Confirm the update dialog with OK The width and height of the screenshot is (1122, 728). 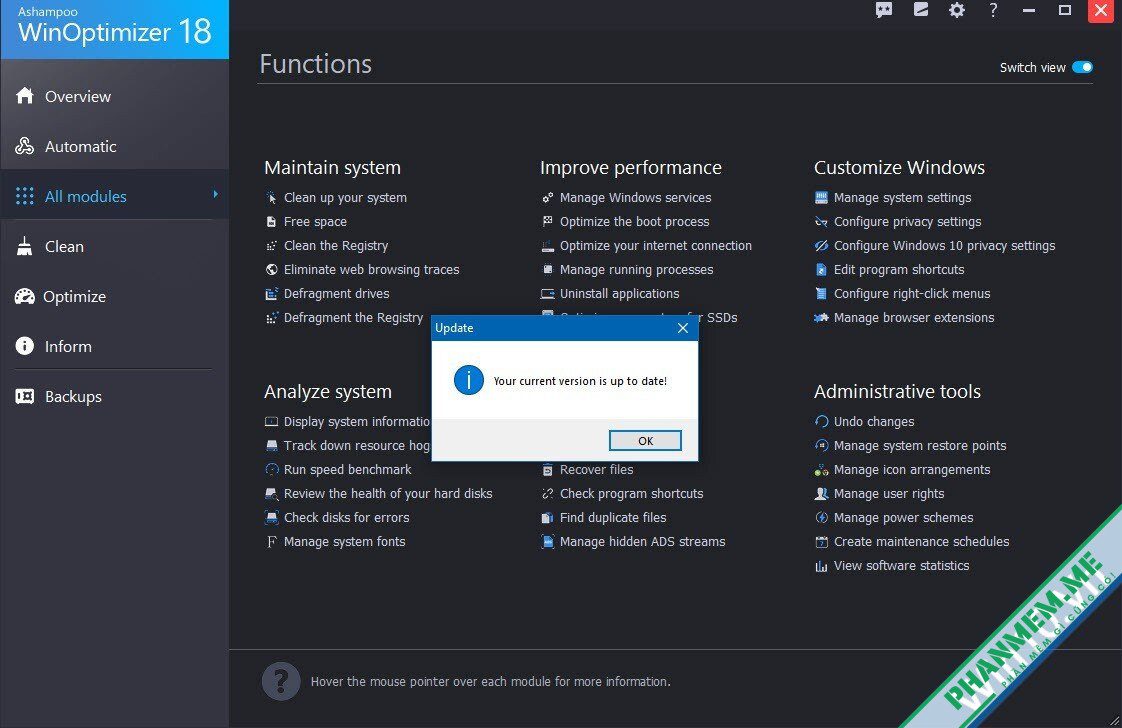(645, 441)
